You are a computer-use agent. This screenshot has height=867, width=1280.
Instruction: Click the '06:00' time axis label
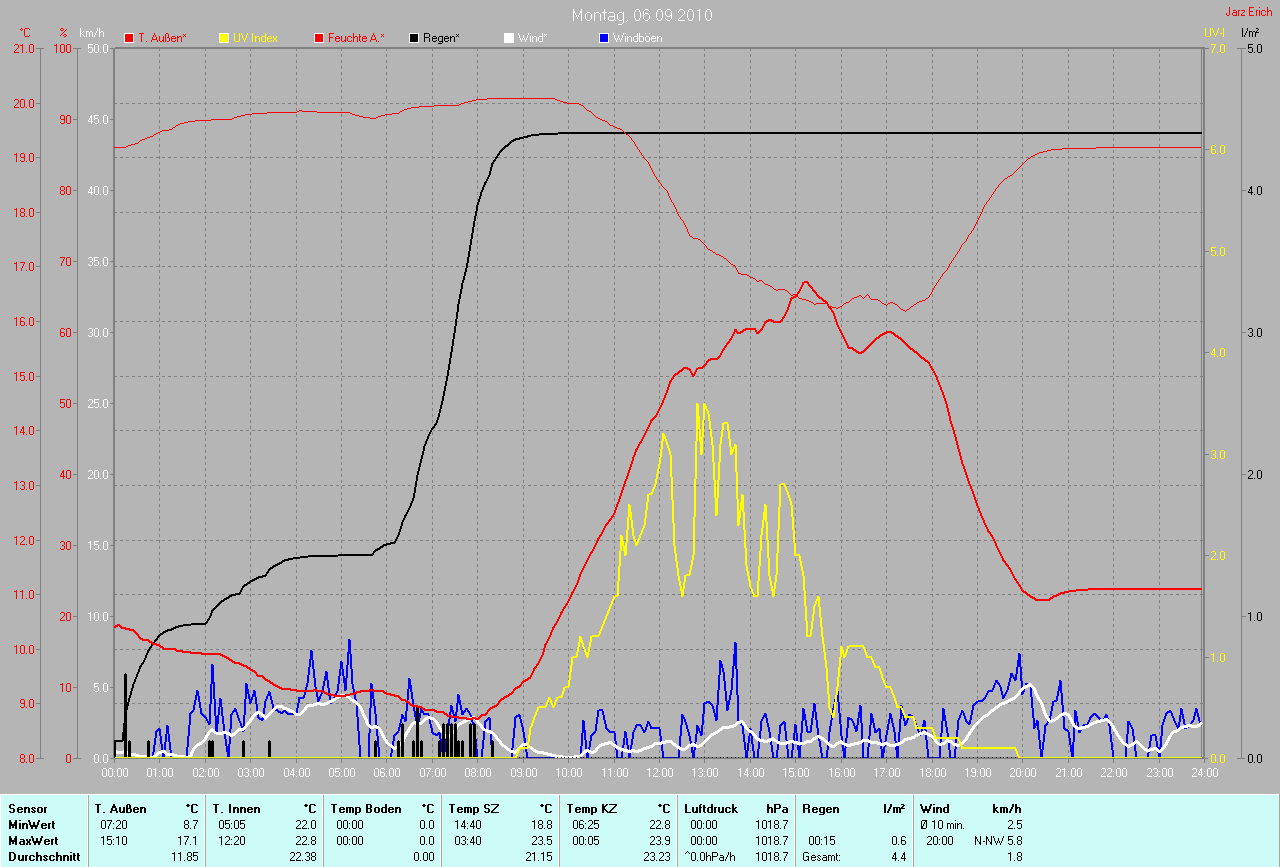[x=387, y=772]
